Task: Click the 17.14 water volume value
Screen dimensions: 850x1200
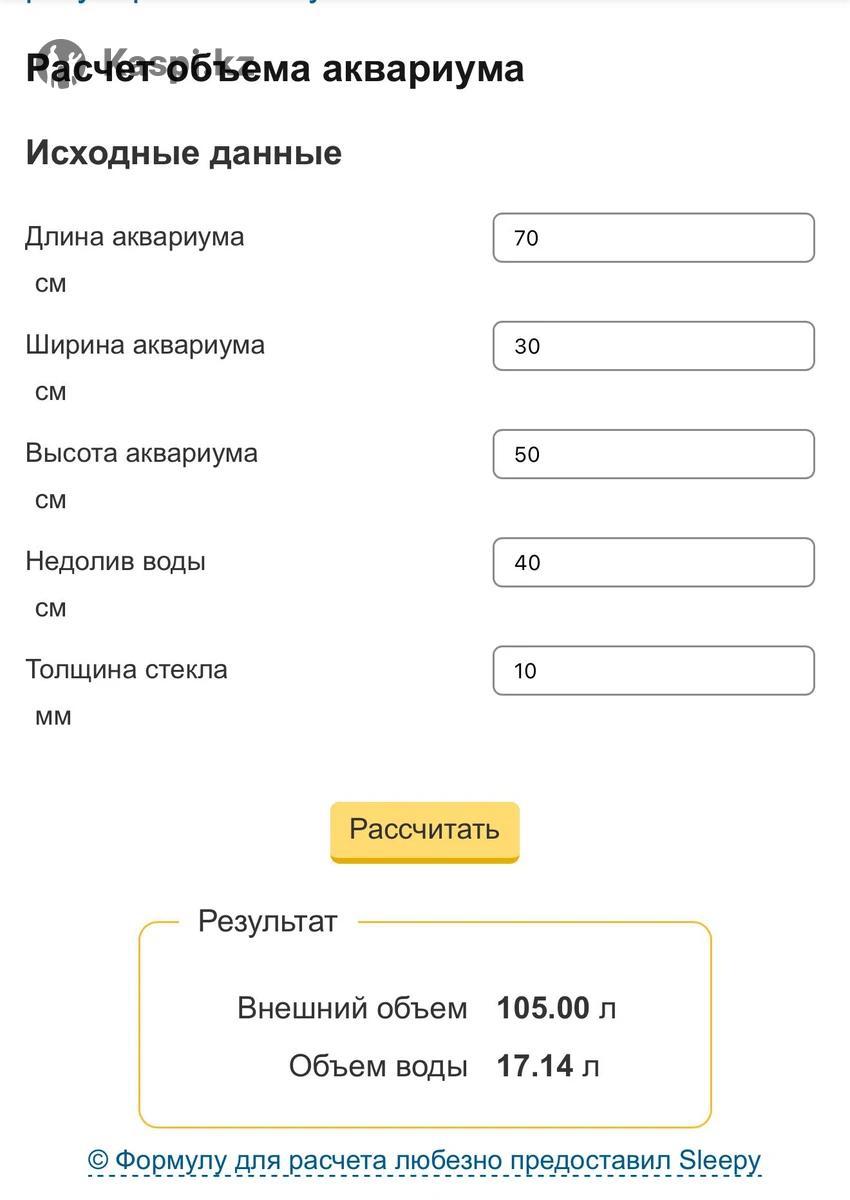Action: [x=535, y=1066]
